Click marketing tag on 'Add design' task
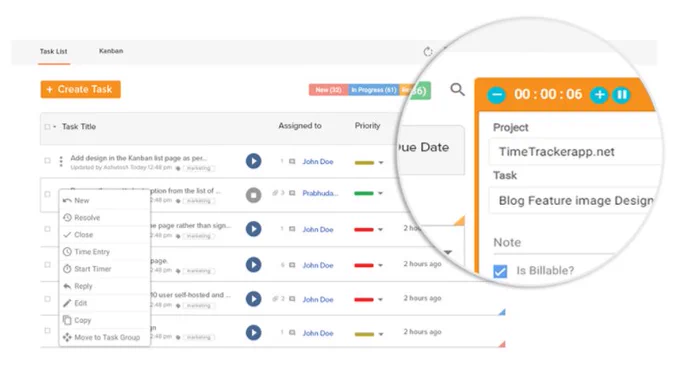The height and width of the screenshot is (379, 680). [199, 168]
